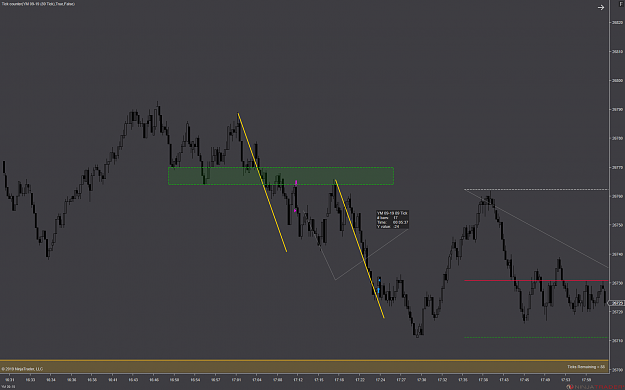Select the red horizontal line
The width and height of the screenshot is (625, 390).
point(536,281)
